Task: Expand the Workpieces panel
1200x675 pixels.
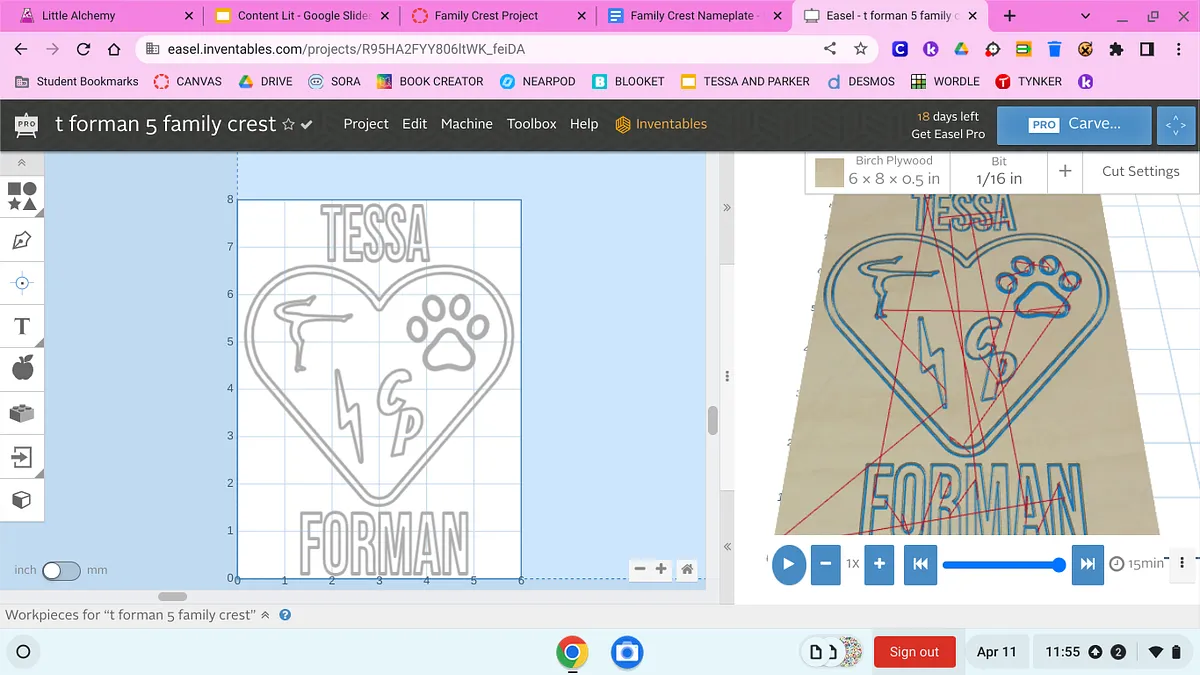Action: (265, 615)
